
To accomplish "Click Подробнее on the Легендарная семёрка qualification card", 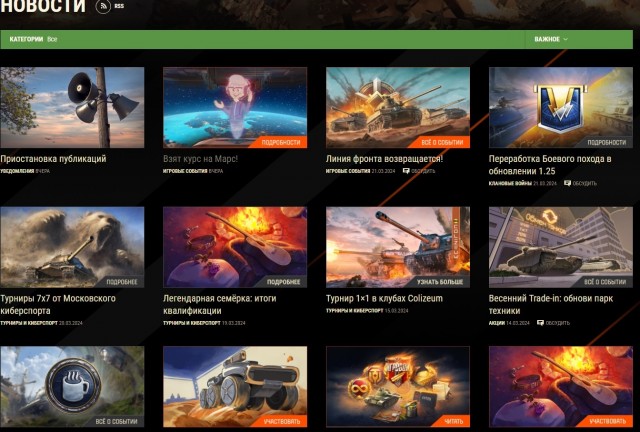I will tap(283, 282).
